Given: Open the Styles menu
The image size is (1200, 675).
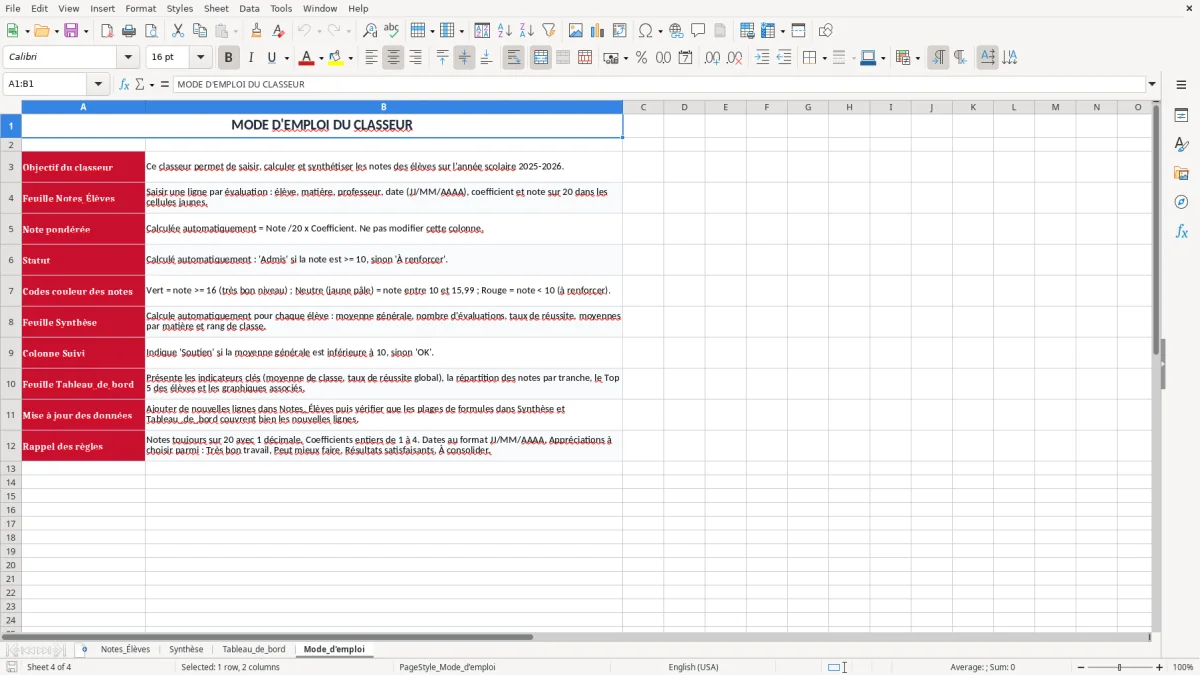Looking at the screenshot, I should click(x=180, y=8).
